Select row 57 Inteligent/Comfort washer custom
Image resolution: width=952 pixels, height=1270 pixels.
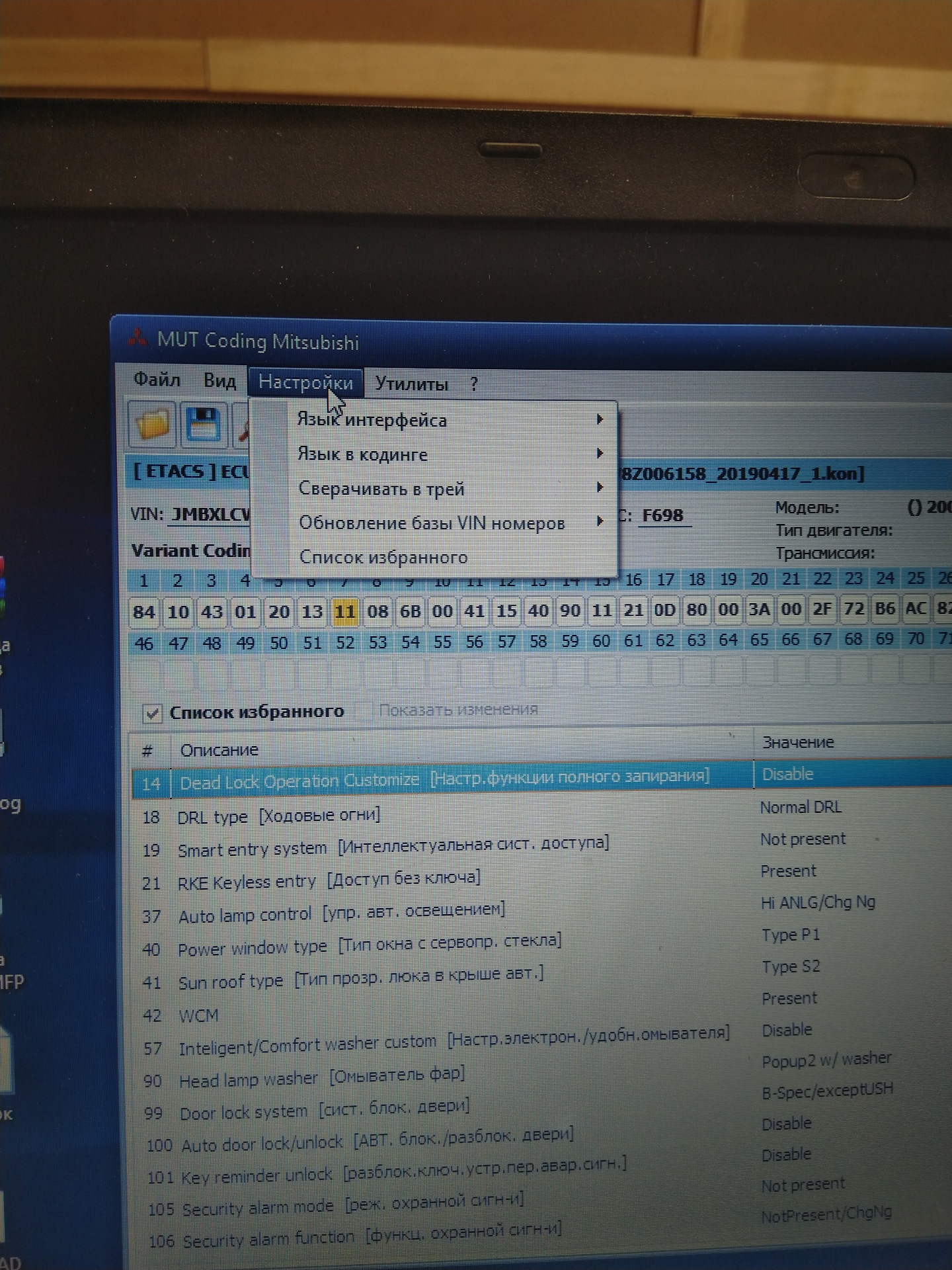[x=542, y=1040]
